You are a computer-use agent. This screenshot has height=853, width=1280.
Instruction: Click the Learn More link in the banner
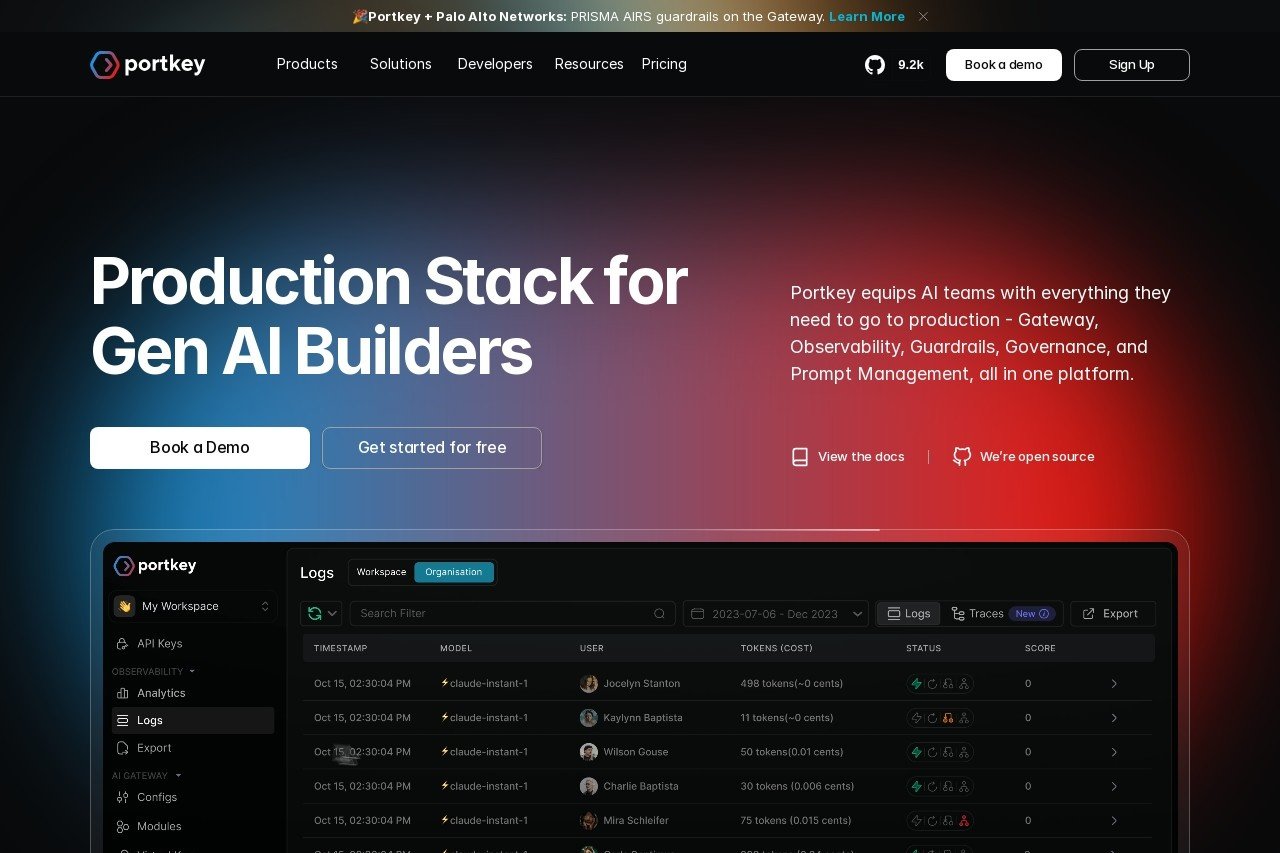tap(867, 16)
